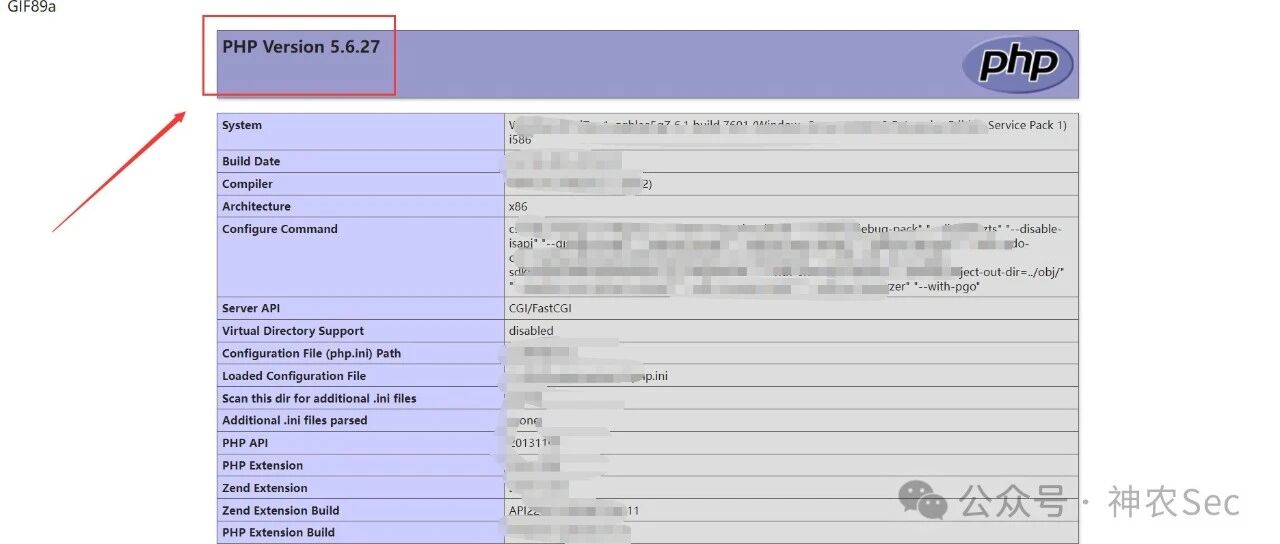The image size is (1280, 544).
Task: Select the x86 architecture value
Action: [518, 206]
